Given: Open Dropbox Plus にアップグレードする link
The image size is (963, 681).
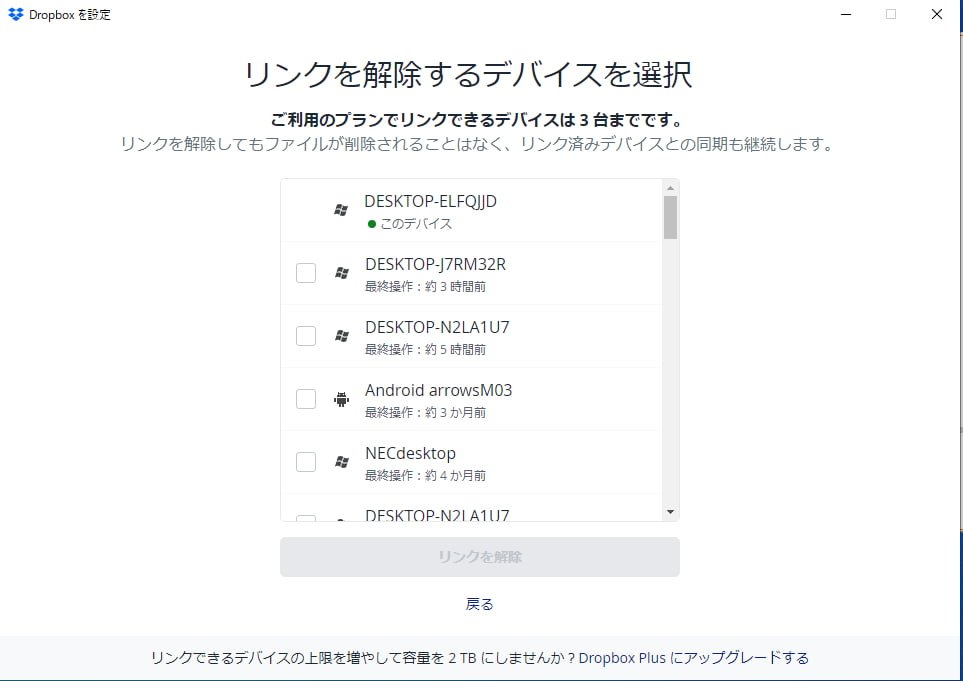Looking at the screenshot, I should tap(693, 658).
